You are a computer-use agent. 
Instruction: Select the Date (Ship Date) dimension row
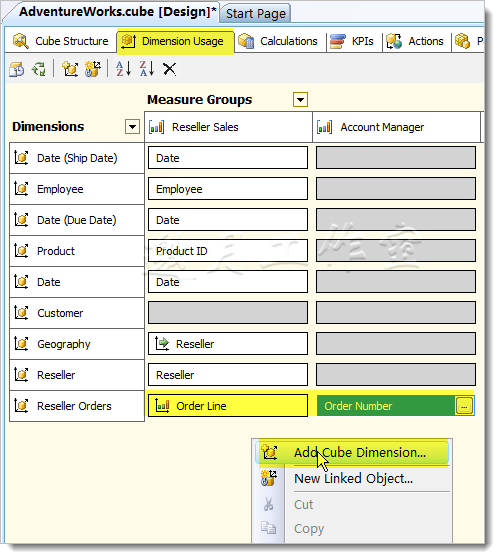coord(77,158)
